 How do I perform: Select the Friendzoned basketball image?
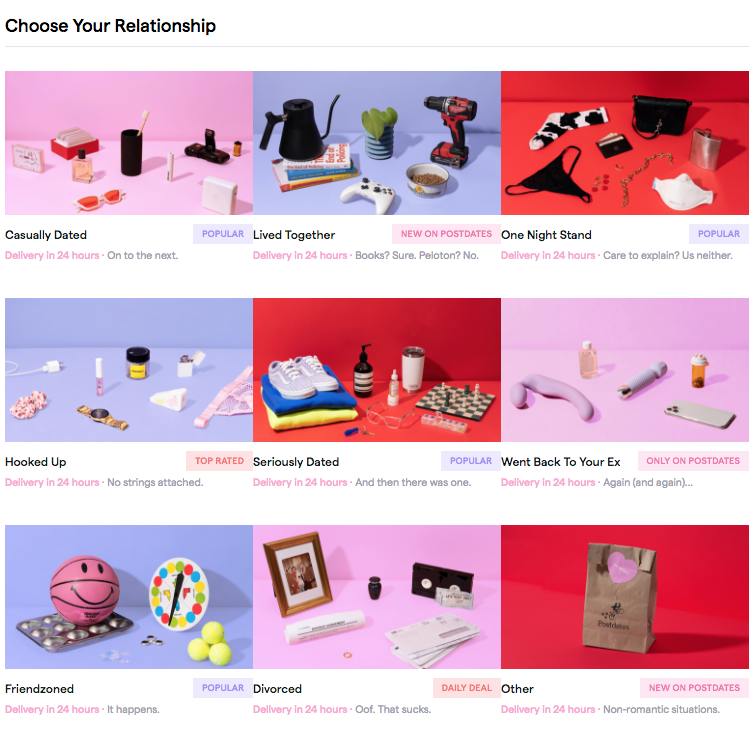coord(129,597)
